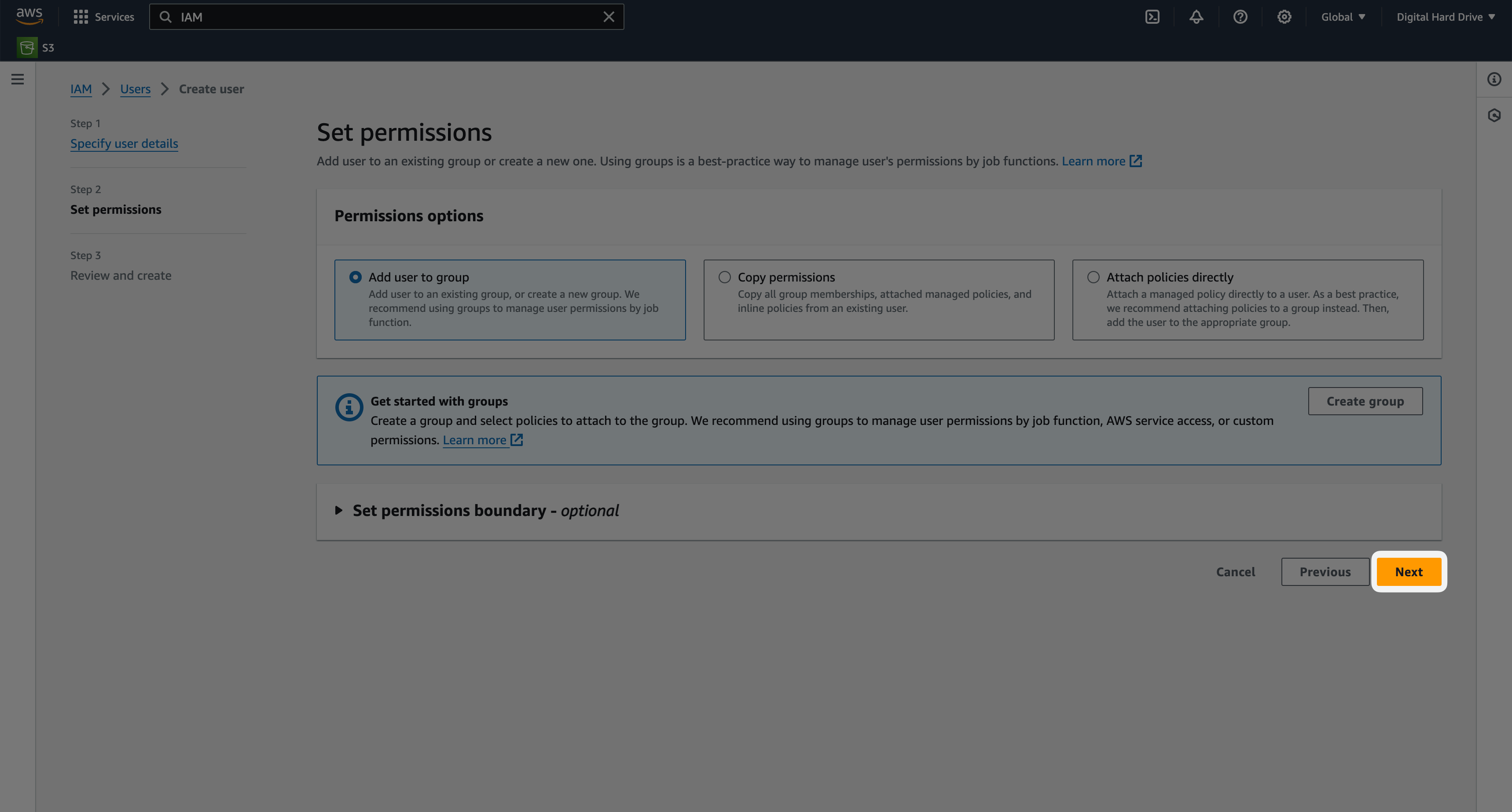Open the Services grid menu
1512x812 pixels.
pos(104,17)
